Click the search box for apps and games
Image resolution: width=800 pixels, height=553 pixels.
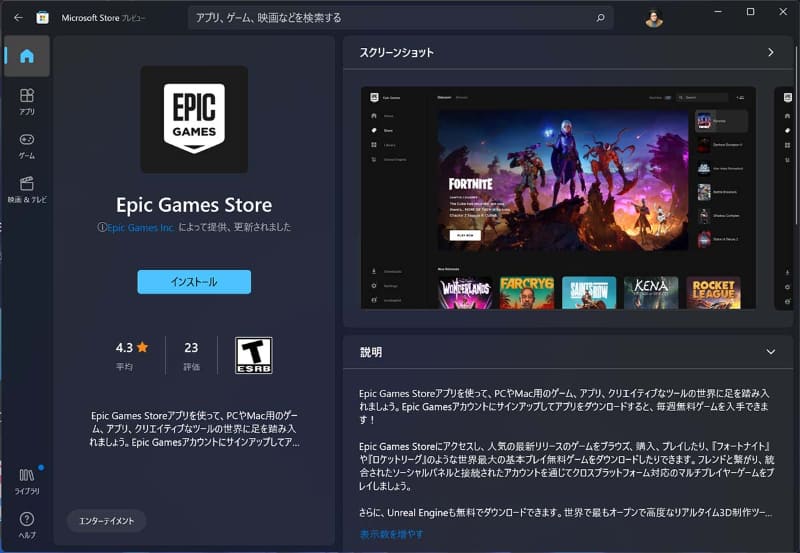point(401,18)
